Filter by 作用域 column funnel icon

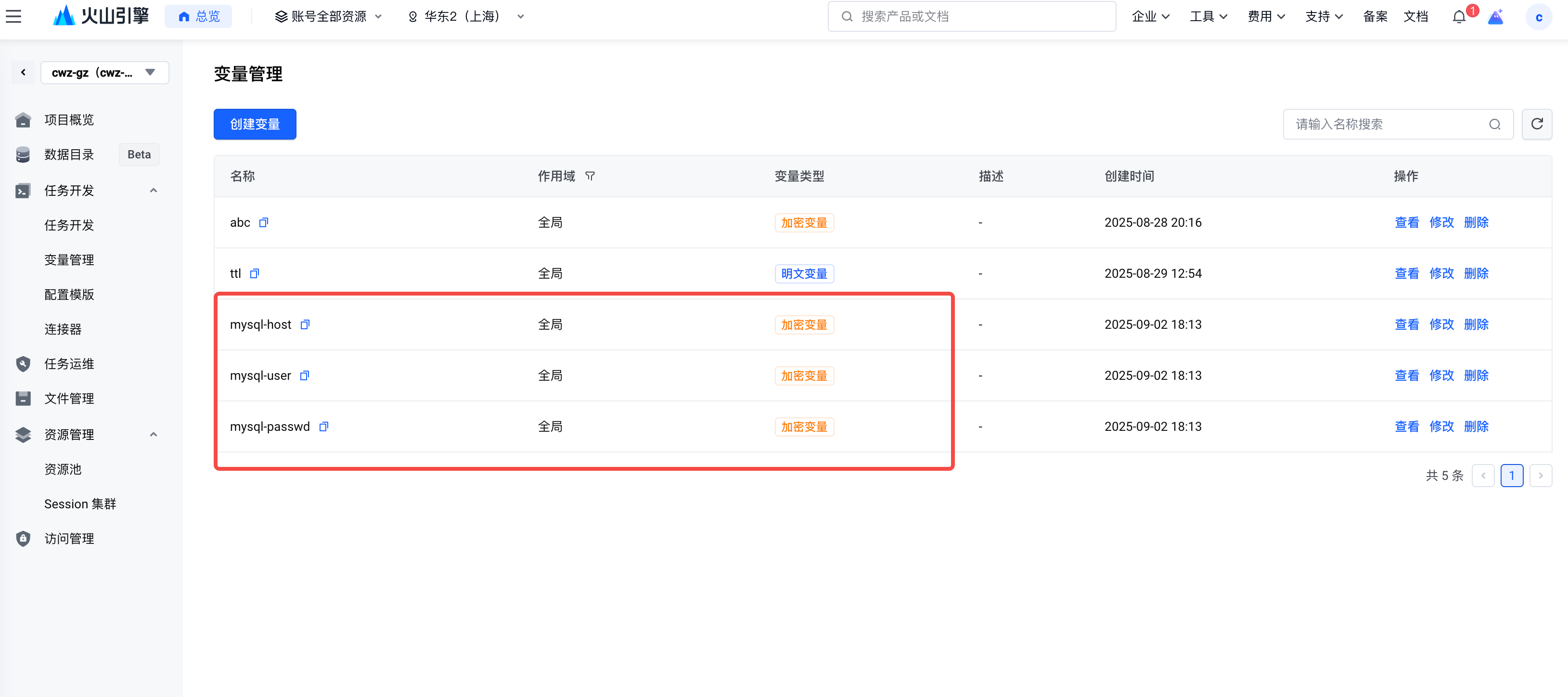click(590, 177)
